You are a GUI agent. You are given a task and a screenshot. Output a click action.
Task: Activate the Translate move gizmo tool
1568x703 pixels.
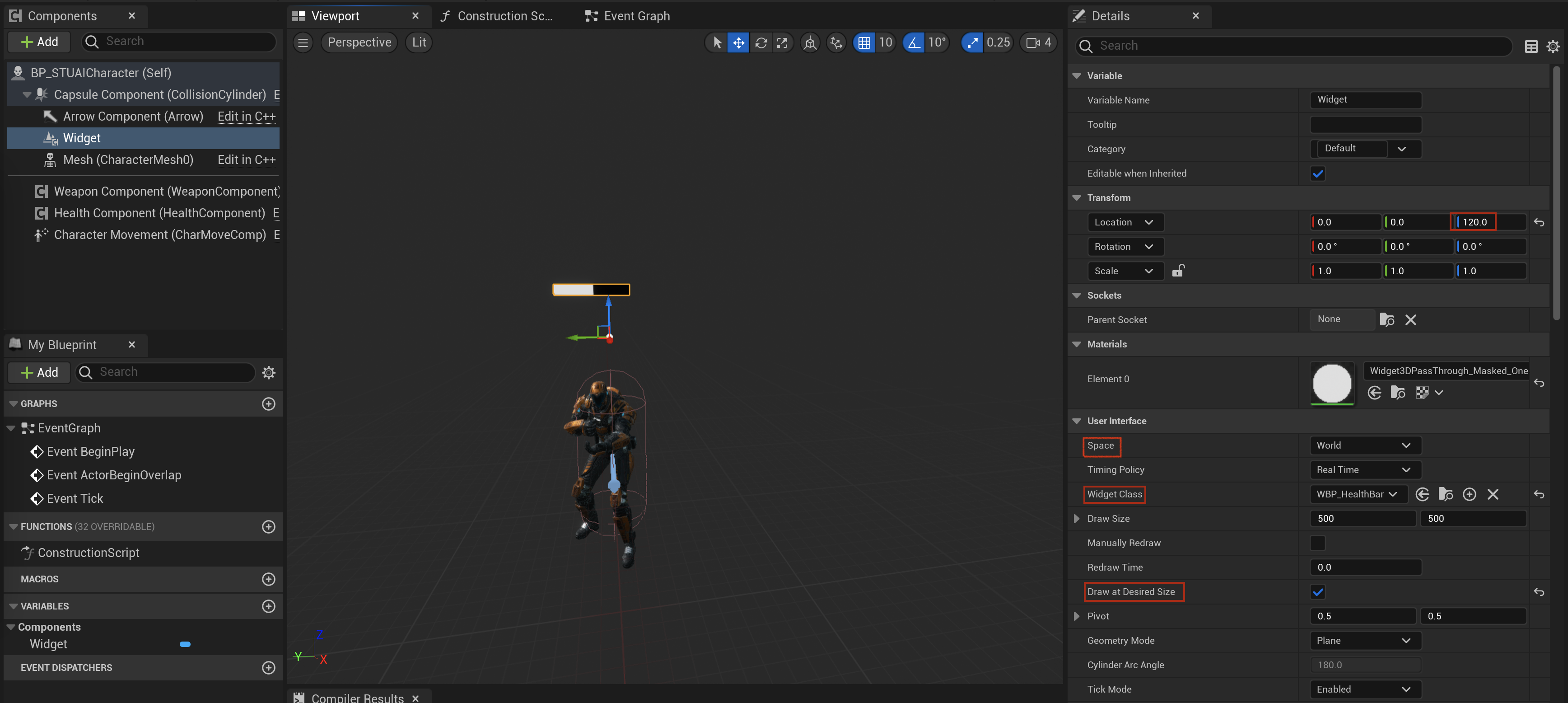pos(738,42)
